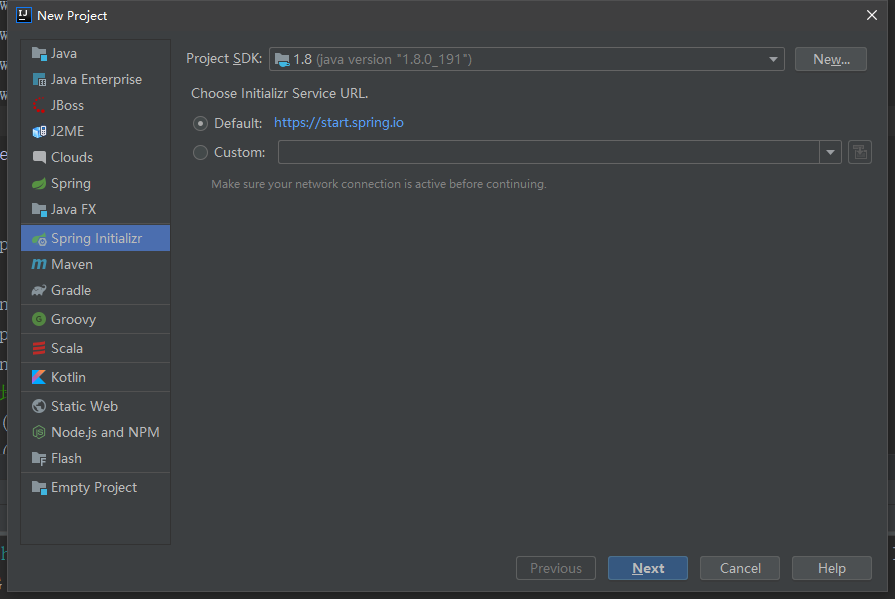Select the Clouds list item text
Image resolution: width=895 pixels, height=599 pixels.
tap(72, 158)
